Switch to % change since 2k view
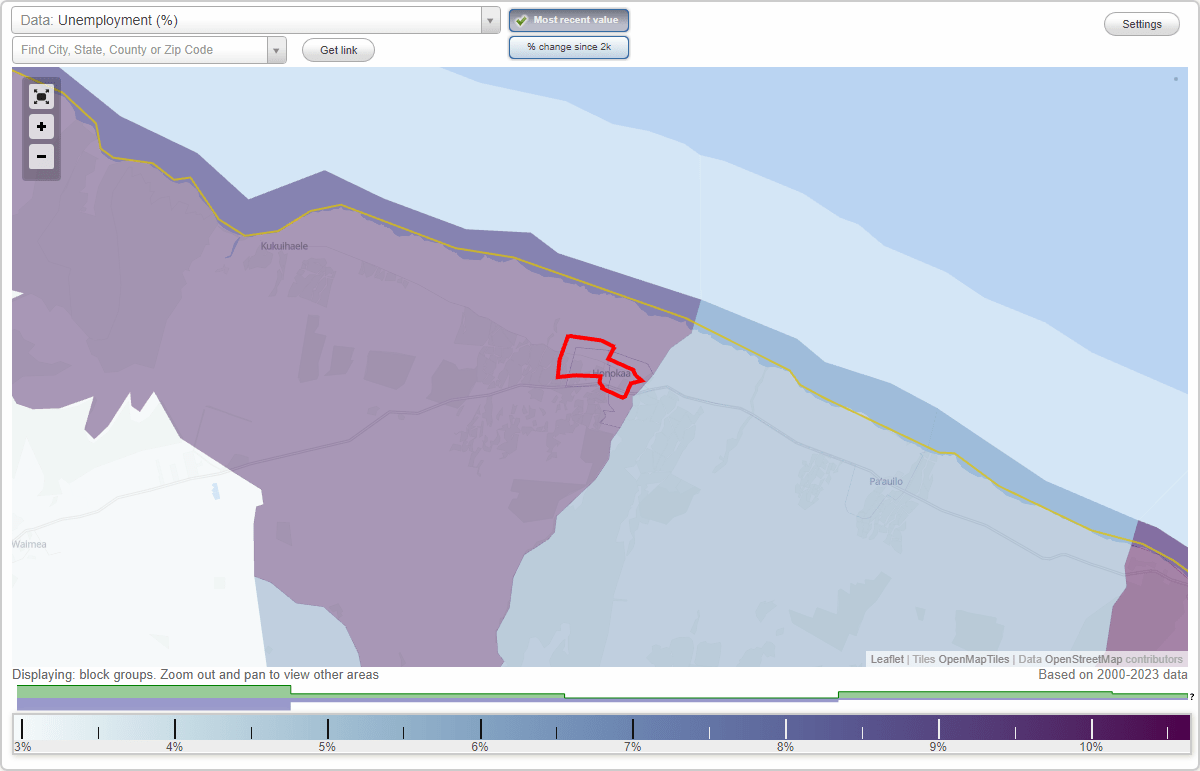Screen dimensions: 1200x771 tap(568, 46)
